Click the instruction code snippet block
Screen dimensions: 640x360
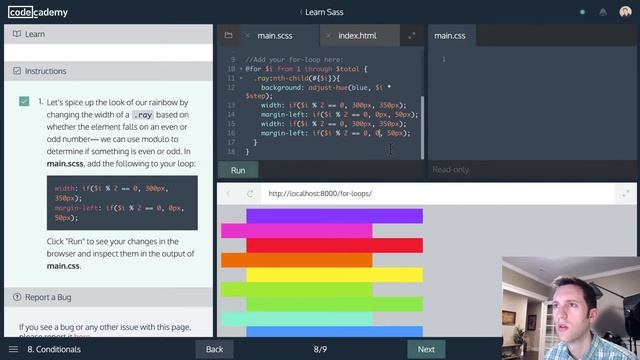pyautogui.click(x=122, y=203)
